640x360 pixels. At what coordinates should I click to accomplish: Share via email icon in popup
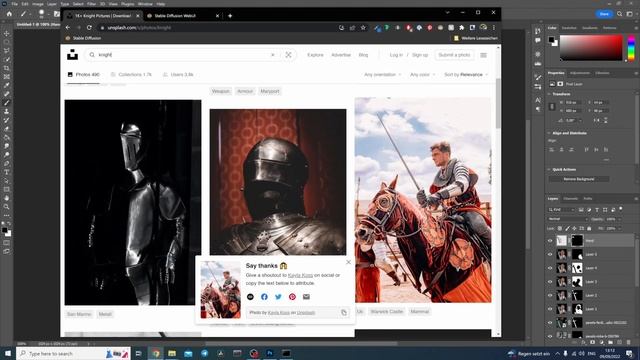tap(306, 297)
